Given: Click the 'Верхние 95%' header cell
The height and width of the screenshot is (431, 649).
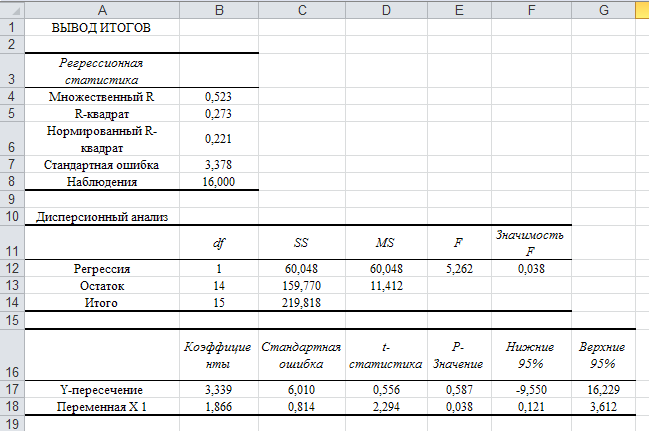Looking at the screenshot, I should pos(603,355).
